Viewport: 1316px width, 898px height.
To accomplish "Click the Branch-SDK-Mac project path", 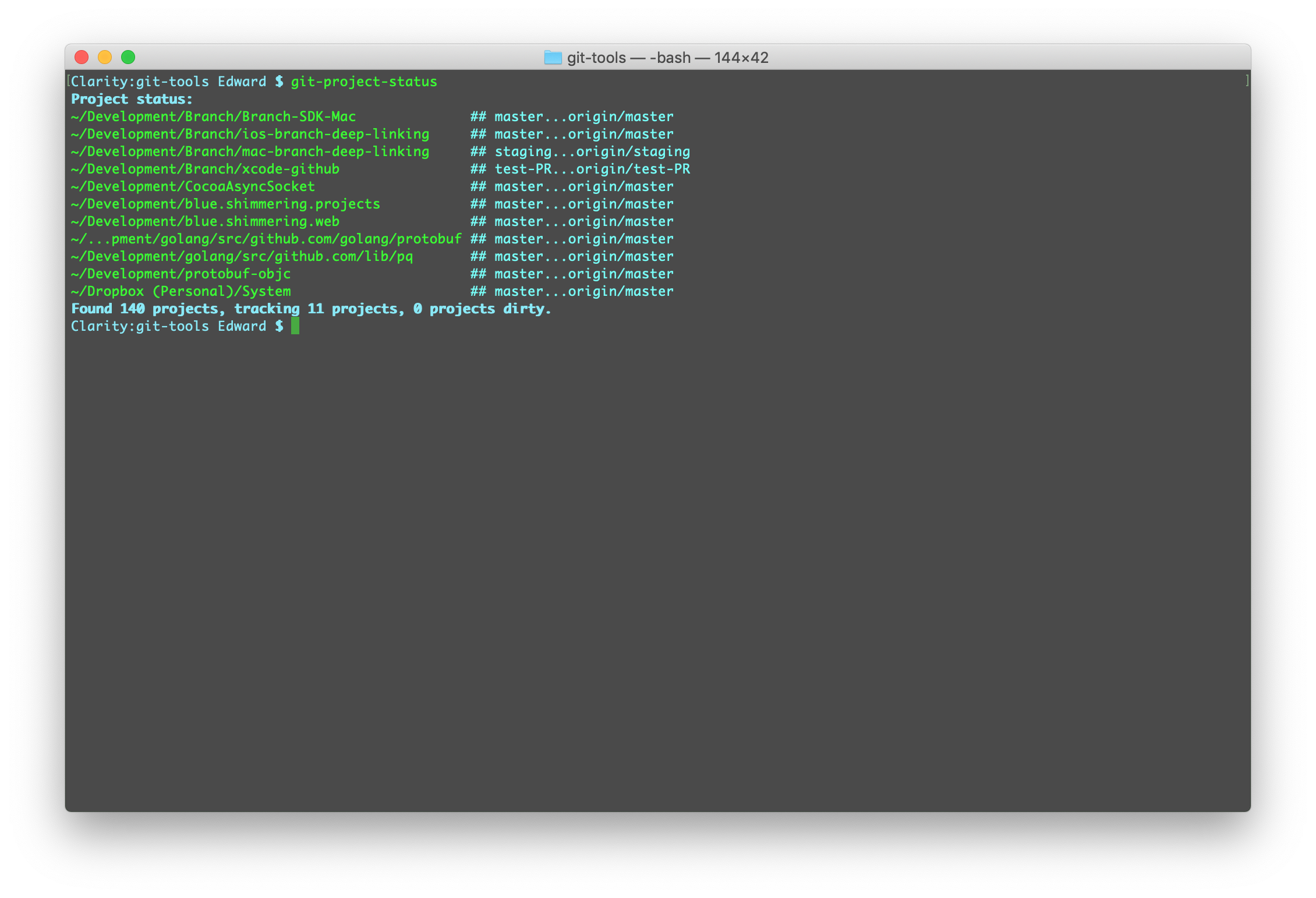I will 213,116.
